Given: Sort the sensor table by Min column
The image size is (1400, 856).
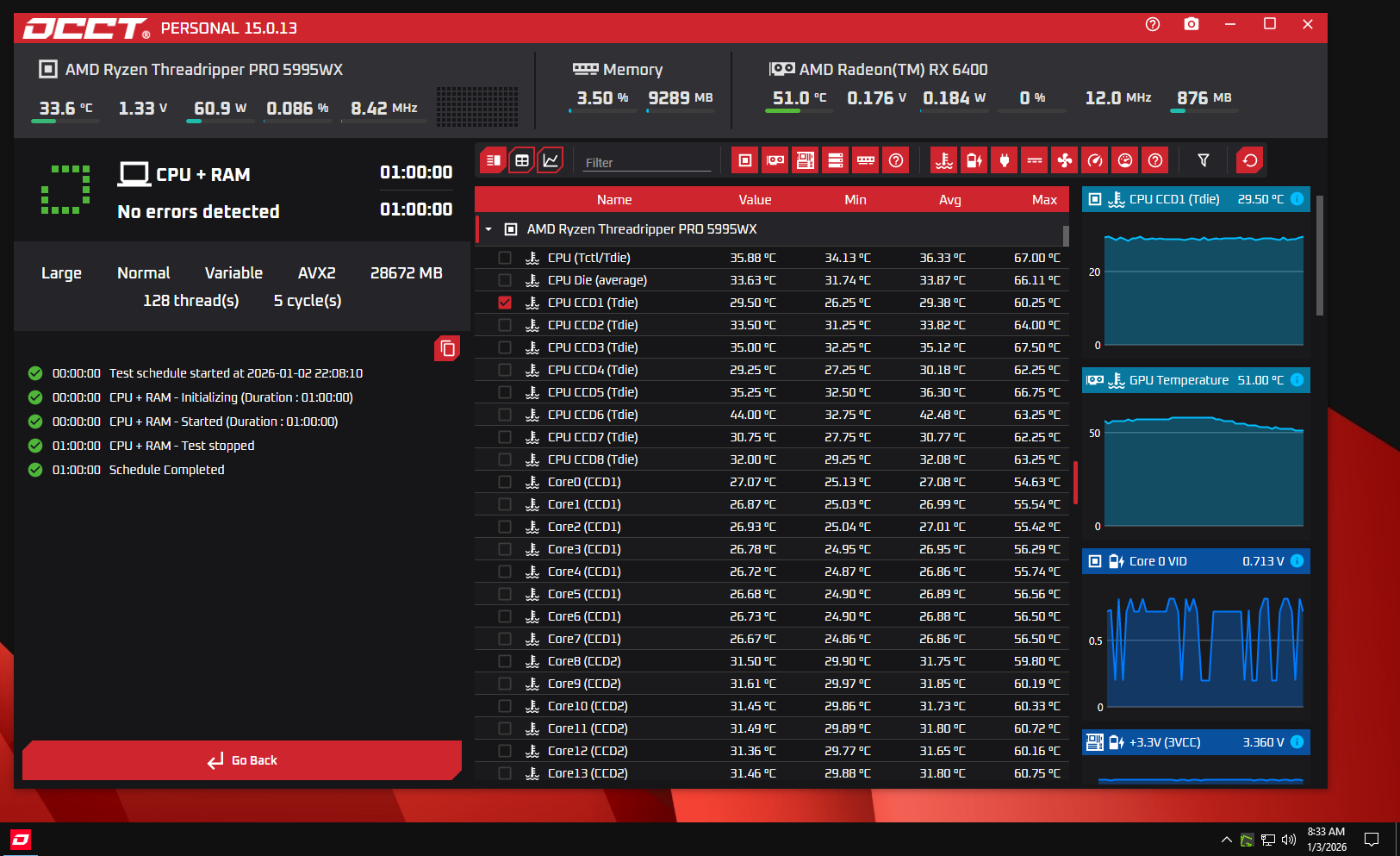Looking at the screenshot, I should 856,200.
